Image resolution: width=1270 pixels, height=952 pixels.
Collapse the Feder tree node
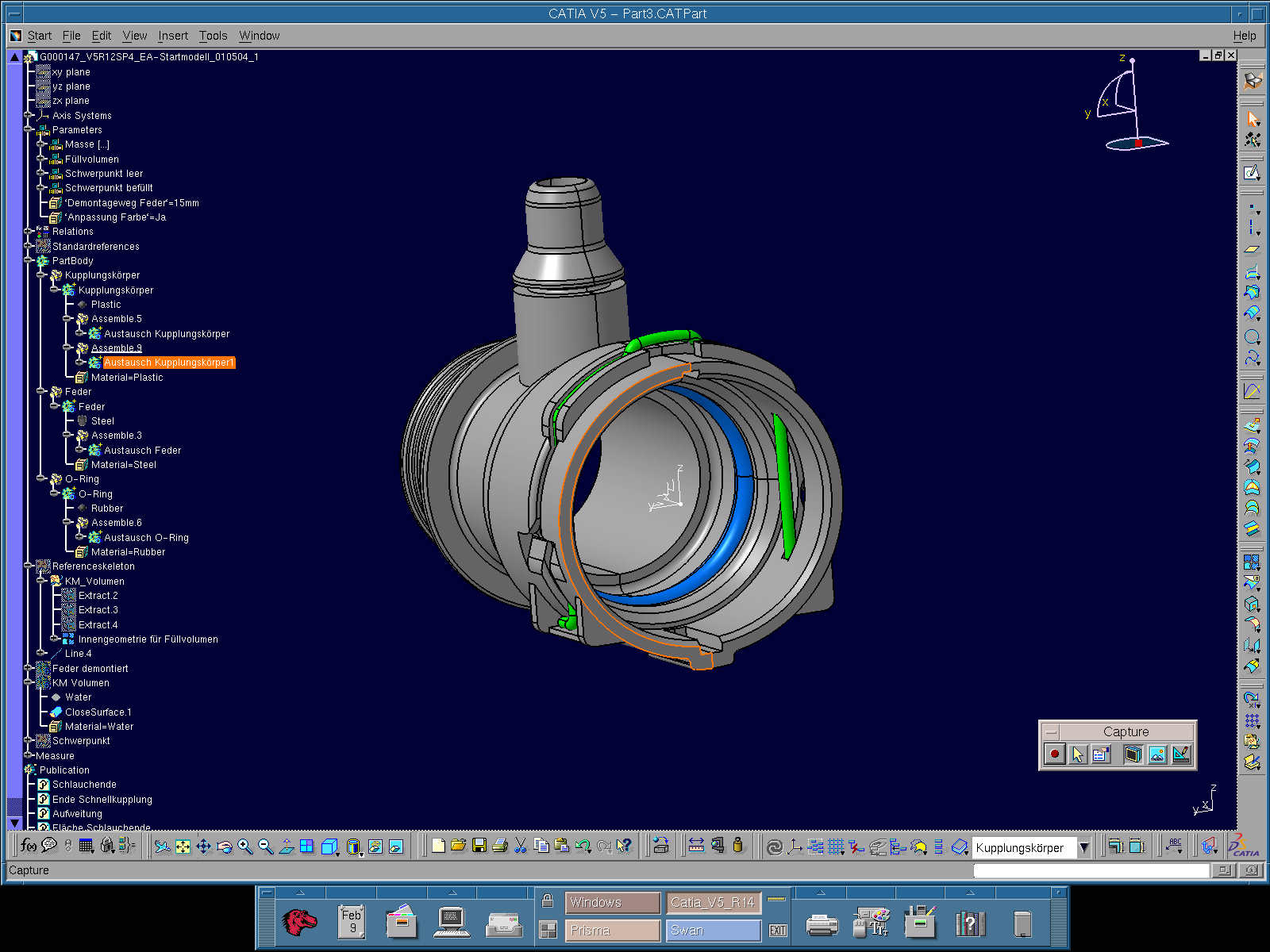(41, 391)
